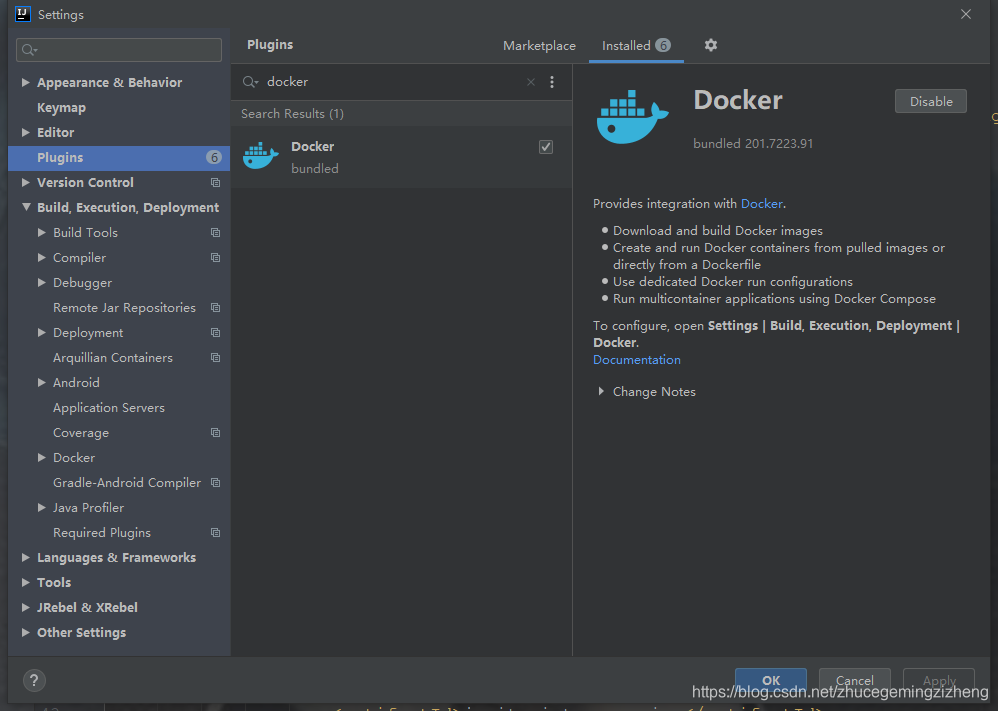This screenshot has width=998, height=711.
Task: Expand the Android node
Action: point(41,383)
